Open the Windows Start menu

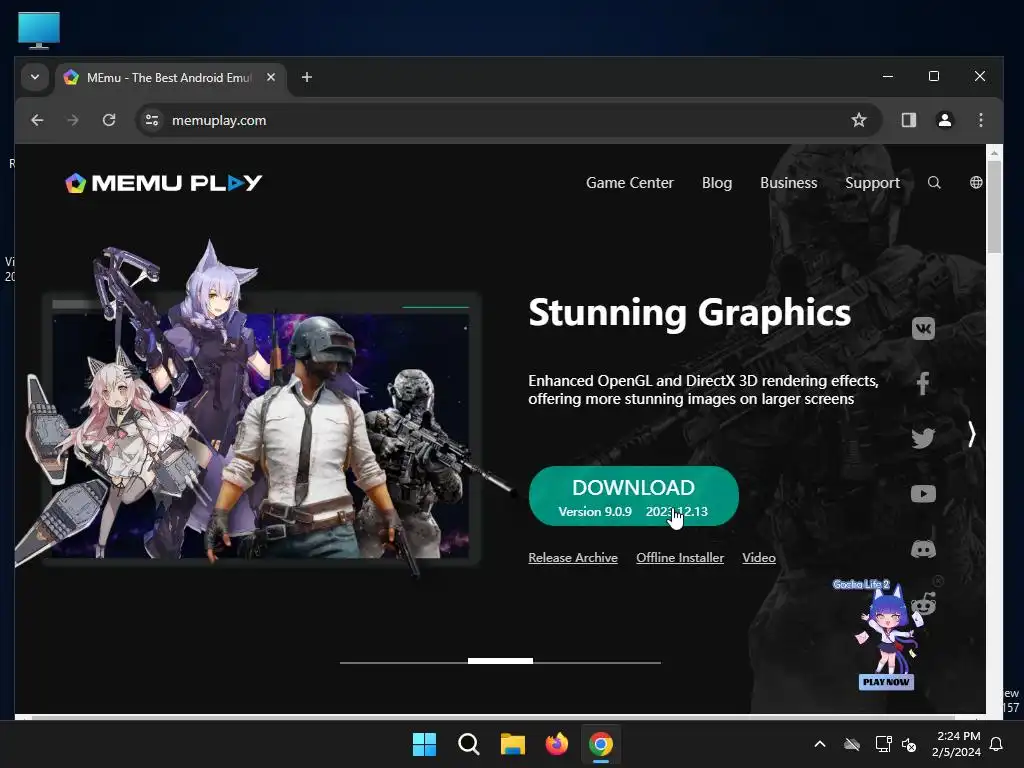point(424,744)
